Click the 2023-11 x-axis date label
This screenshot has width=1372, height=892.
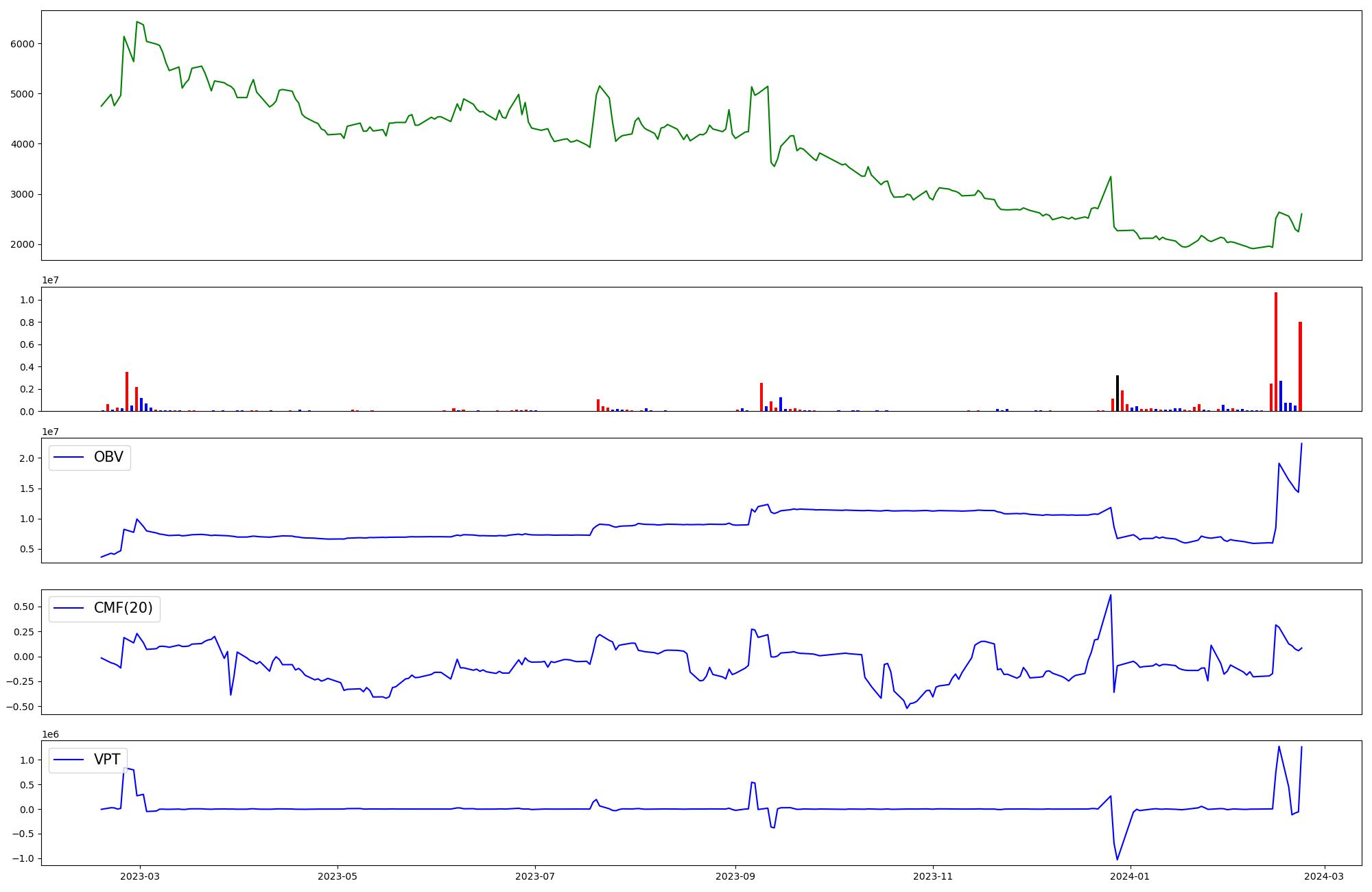point(933,876)
